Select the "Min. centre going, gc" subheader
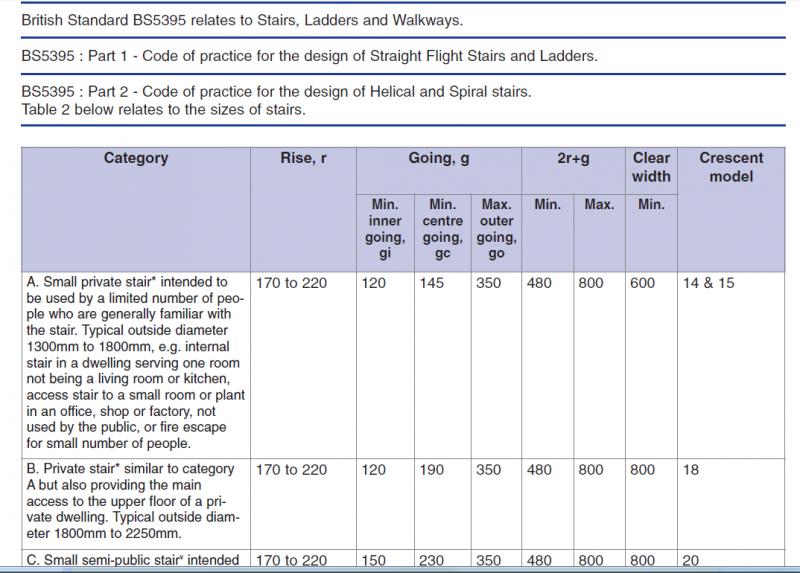 pos(441,229)
